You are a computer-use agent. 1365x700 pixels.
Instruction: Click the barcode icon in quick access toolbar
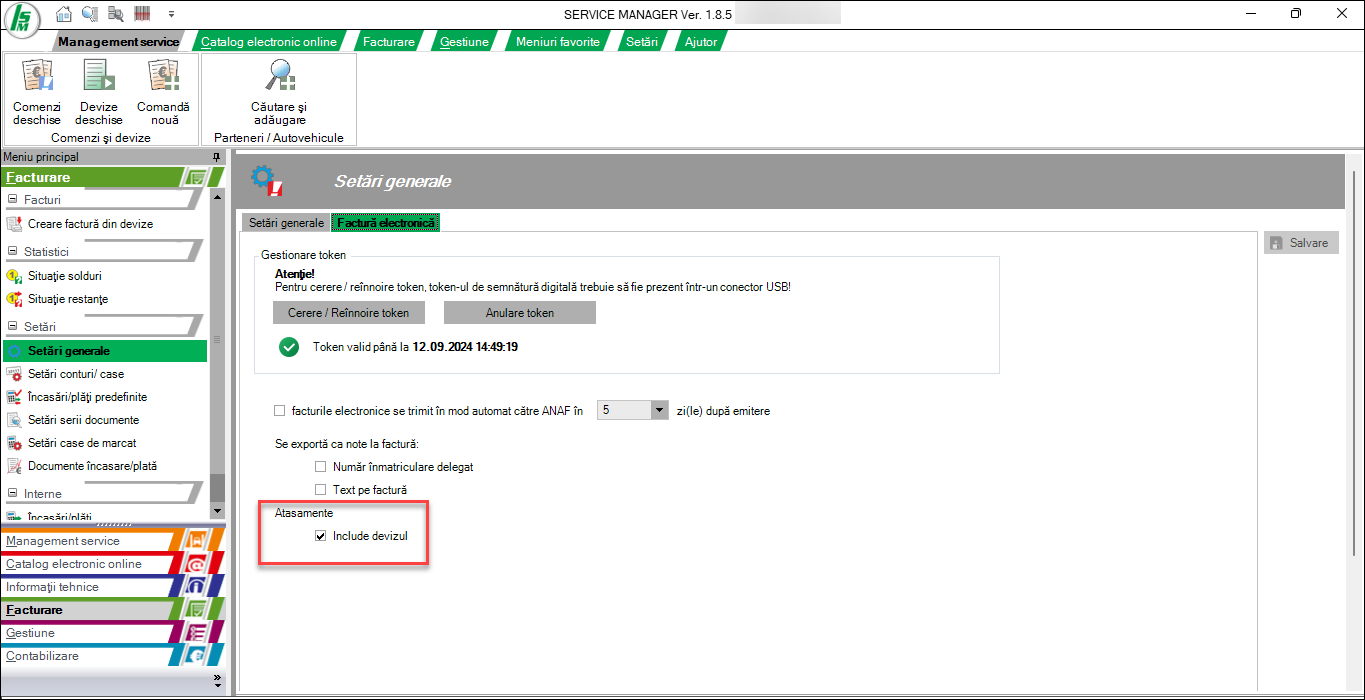click(x=142, y=14)
